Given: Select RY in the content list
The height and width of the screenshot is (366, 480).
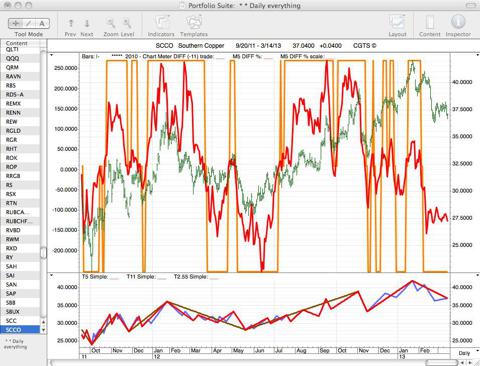Looking at the screenshot, I should 20,257.
